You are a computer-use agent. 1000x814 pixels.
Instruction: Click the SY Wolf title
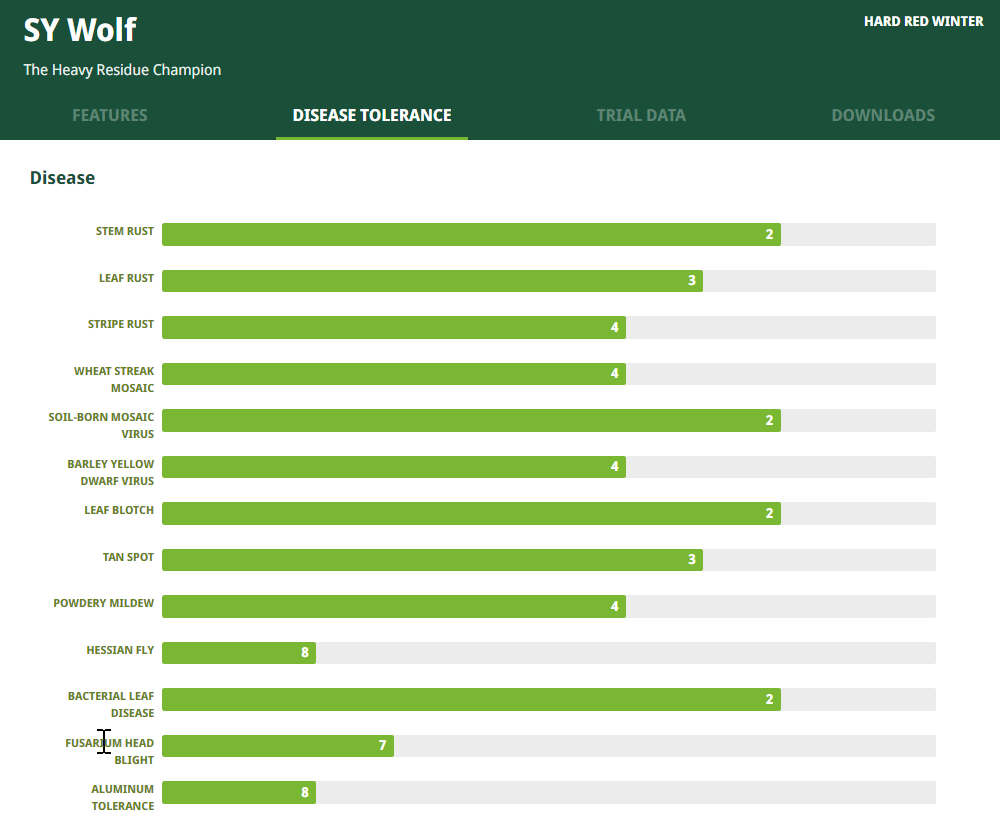point(80,29)
